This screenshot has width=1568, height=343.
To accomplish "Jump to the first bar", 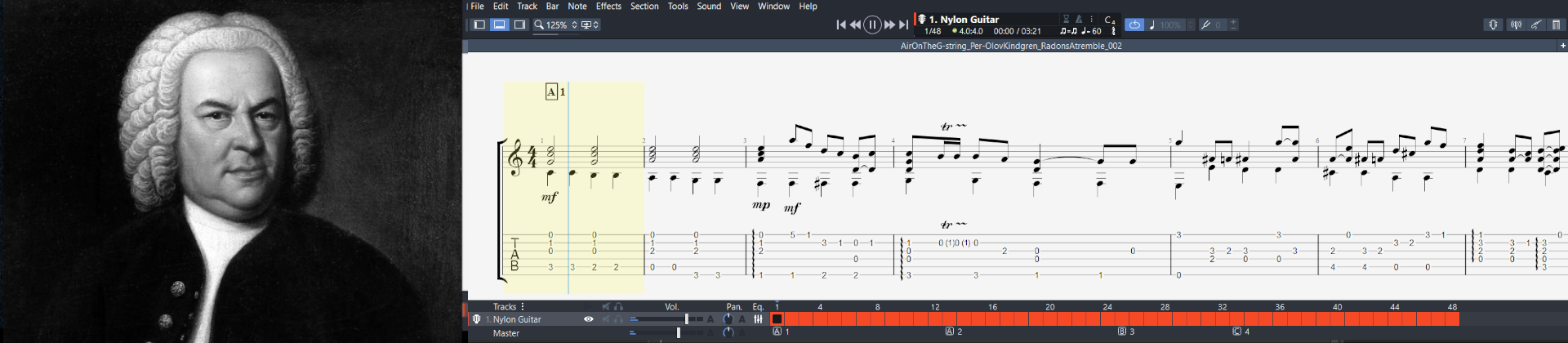I will 841,24.
